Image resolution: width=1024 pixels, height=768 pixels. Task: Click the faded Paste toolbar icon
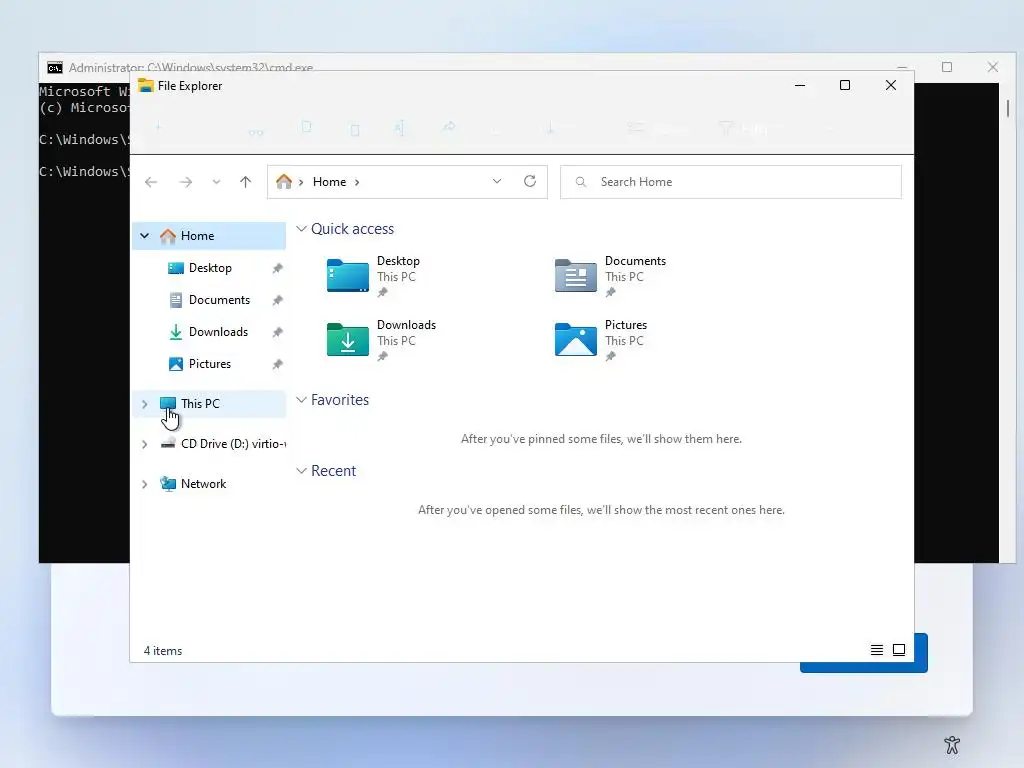(x=355, y=129)
